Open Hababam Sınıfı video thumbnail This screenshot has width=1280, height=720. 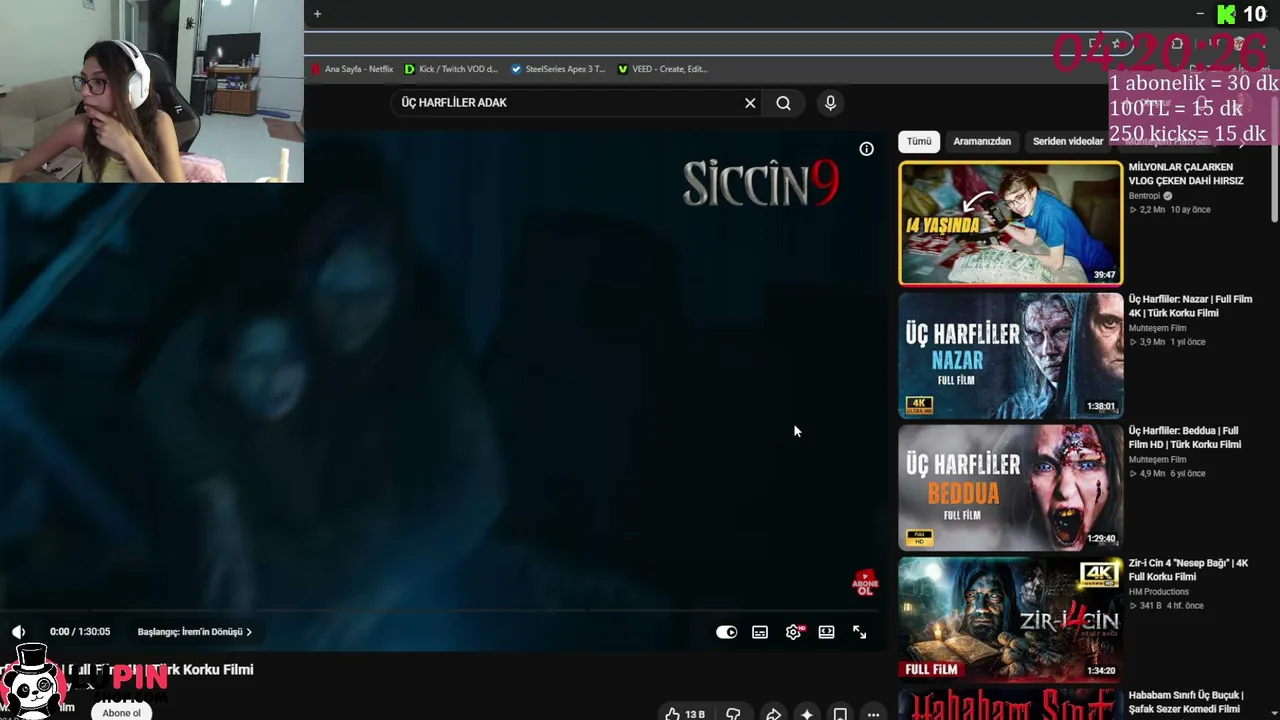(x=1010, y=704)
